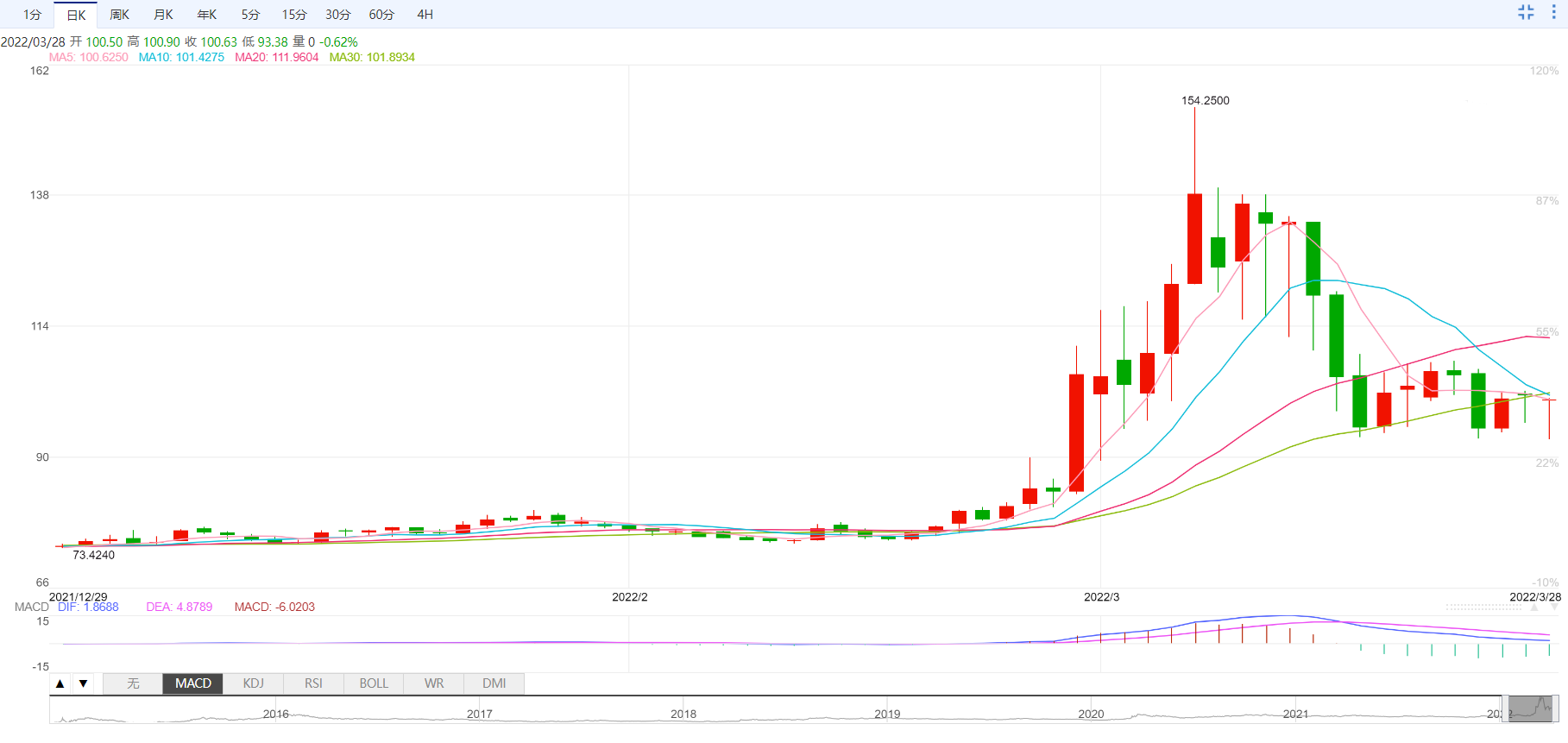Click the MA30: 101.8934 legend label

coord(372,57)
